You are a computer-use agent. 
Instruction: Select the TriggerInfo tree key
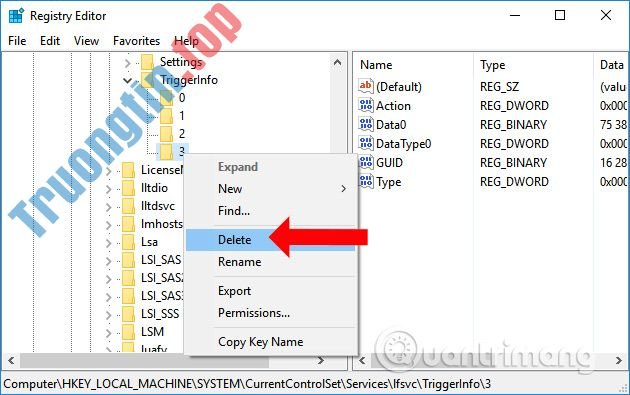pos(189,80)
